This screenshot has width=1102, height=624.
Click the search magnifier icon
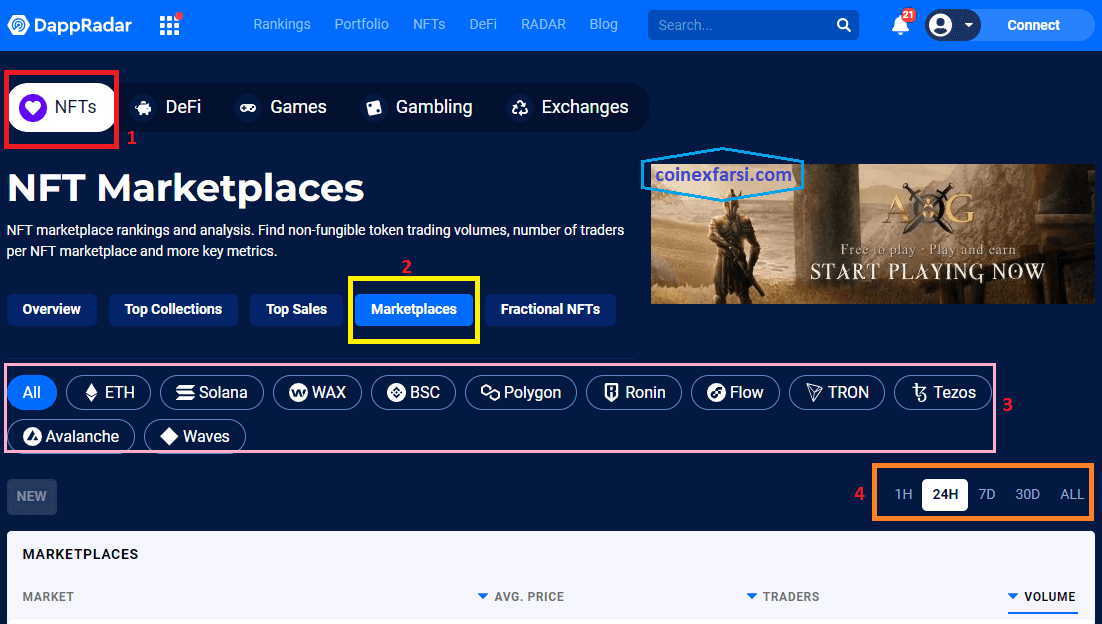click(844, 25)
